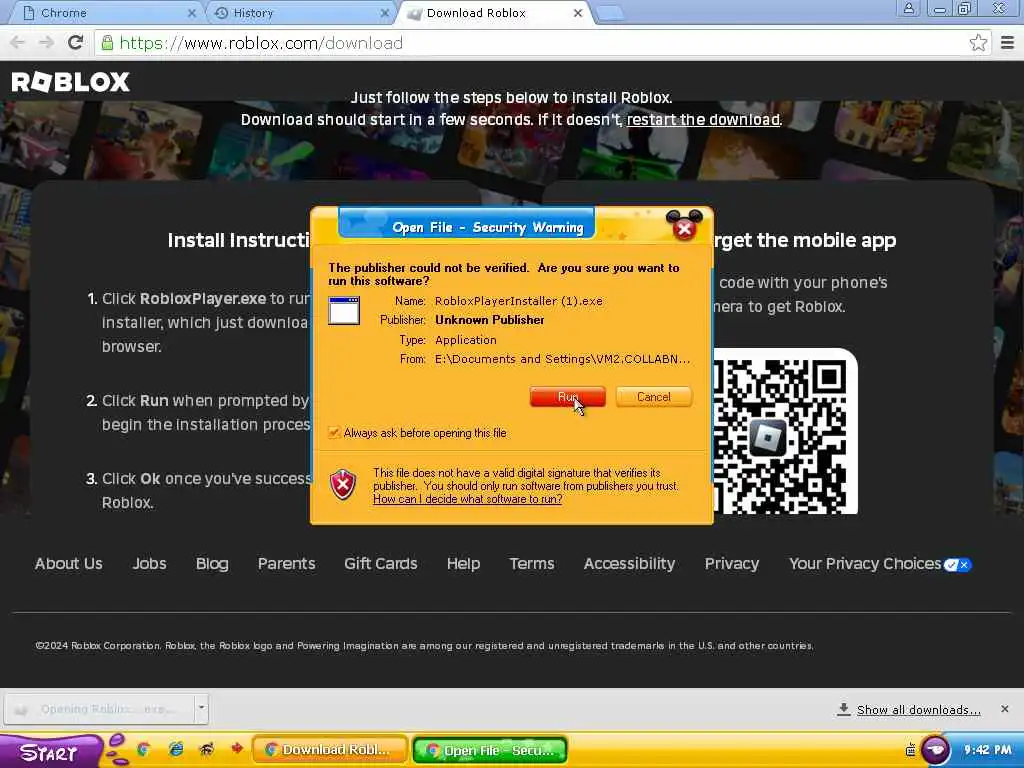
Task: Click the 'restart the download' link
Action: coord(703,120)
